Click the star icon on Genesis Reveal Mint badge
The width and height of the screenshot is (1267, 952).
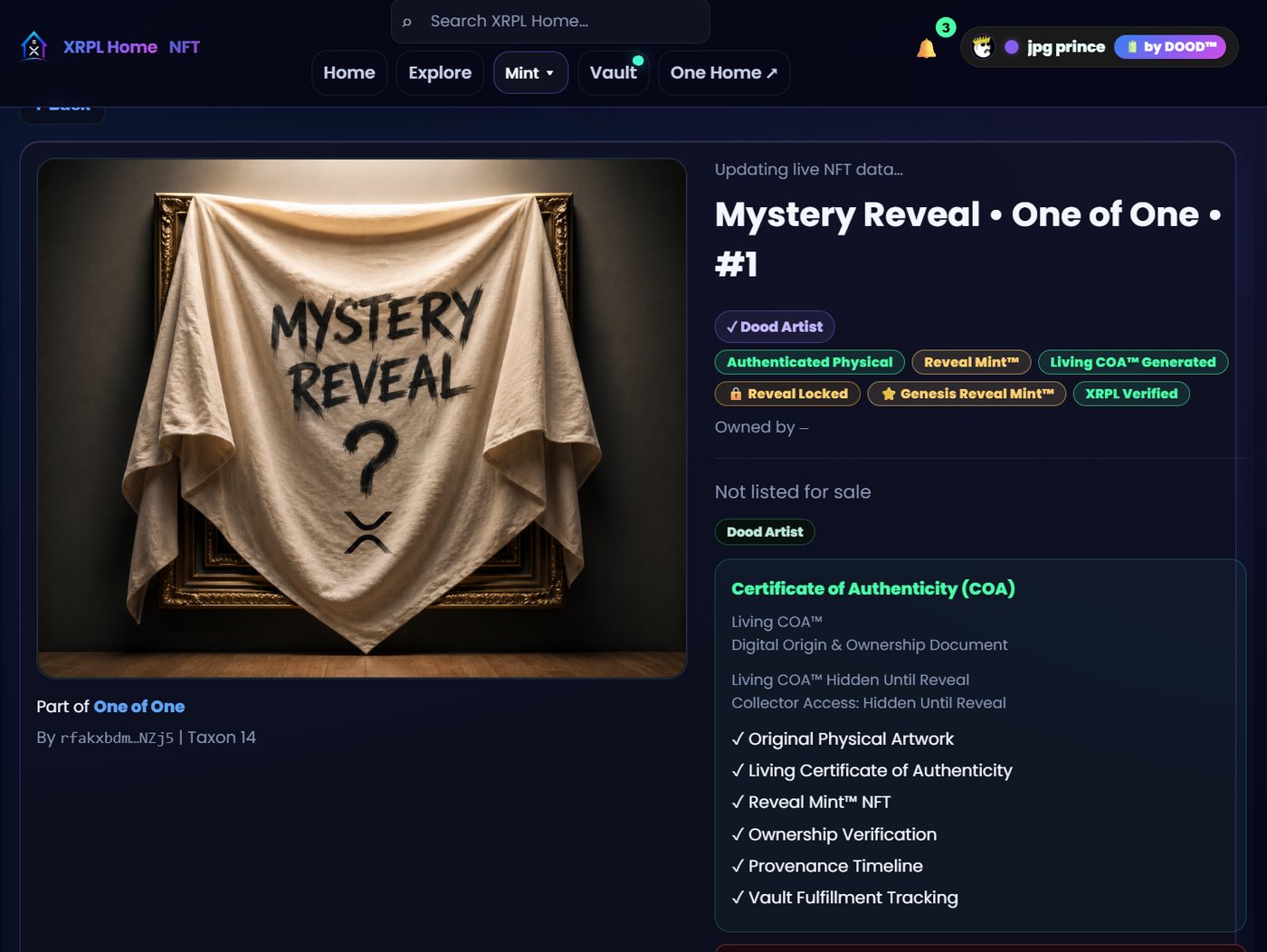(889, 394)
